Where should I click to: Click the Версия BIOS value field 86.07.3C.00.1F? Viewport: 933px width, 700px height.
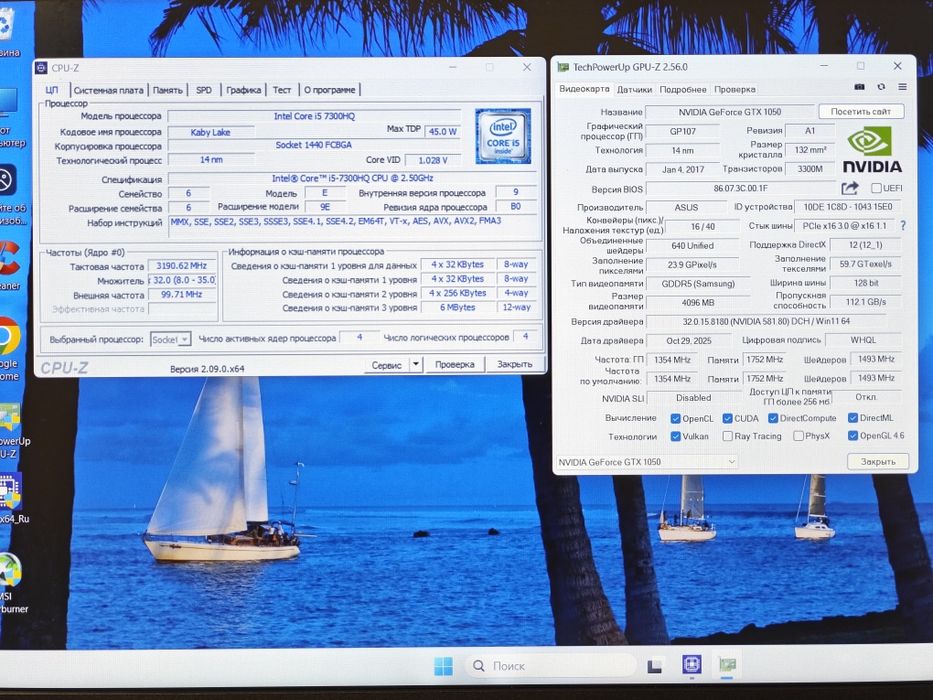click(741, 188)
